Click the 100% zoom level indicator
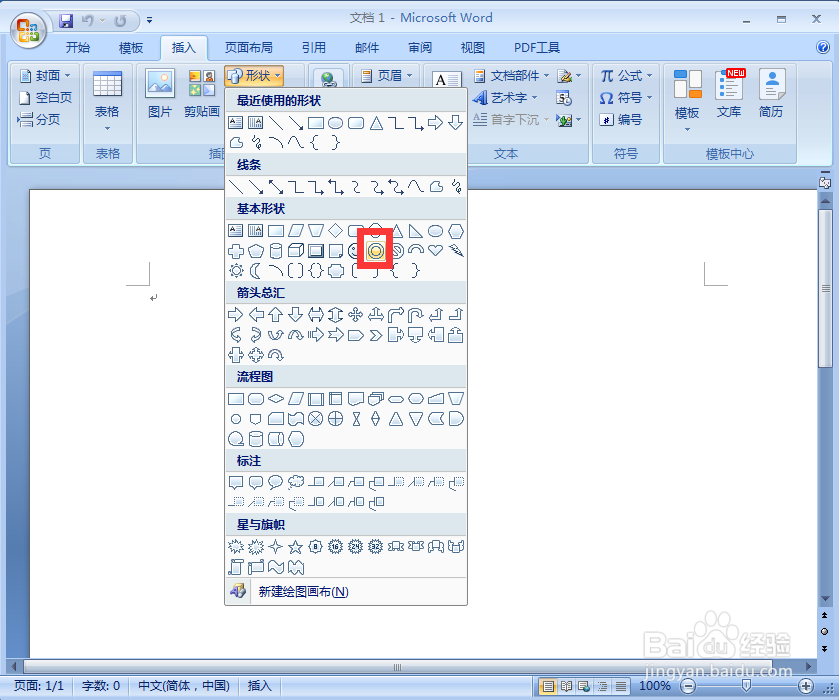Screen dimensions: 839x700 click(x=655, y=686)
